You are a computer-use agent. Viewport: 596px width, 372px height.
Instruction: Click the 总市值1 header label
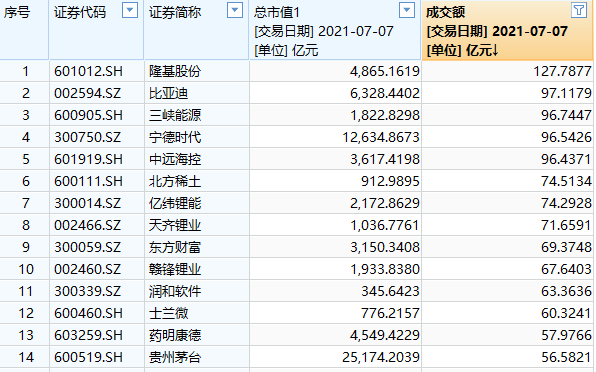click(277, 13)
